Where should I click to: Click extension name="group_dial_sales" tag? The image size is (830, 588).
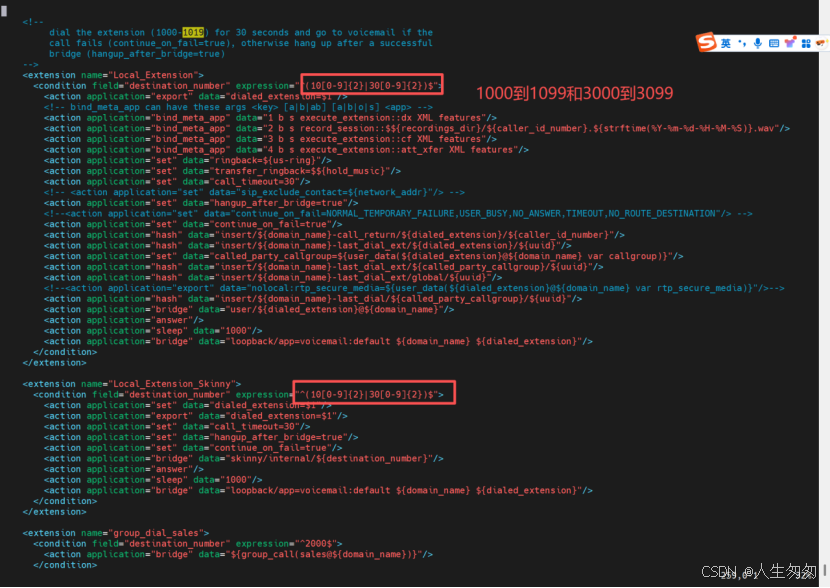(116, 533)
